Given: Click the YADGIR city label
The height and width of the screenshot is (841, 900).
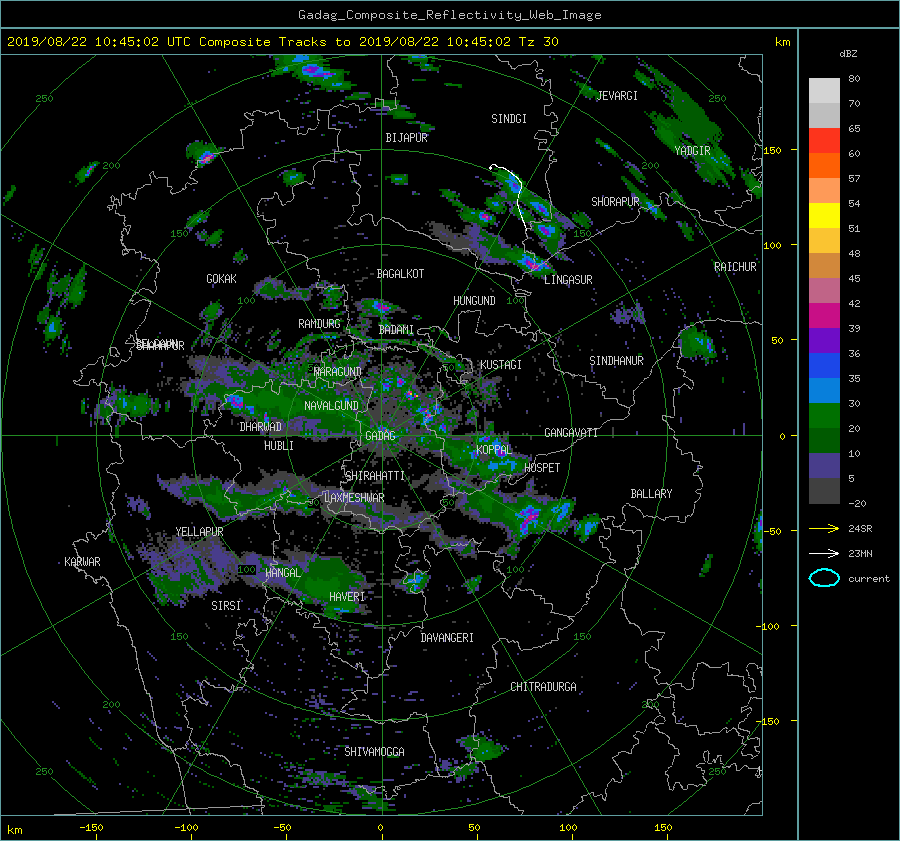Looking at the screenshot, I should (692, 151).
